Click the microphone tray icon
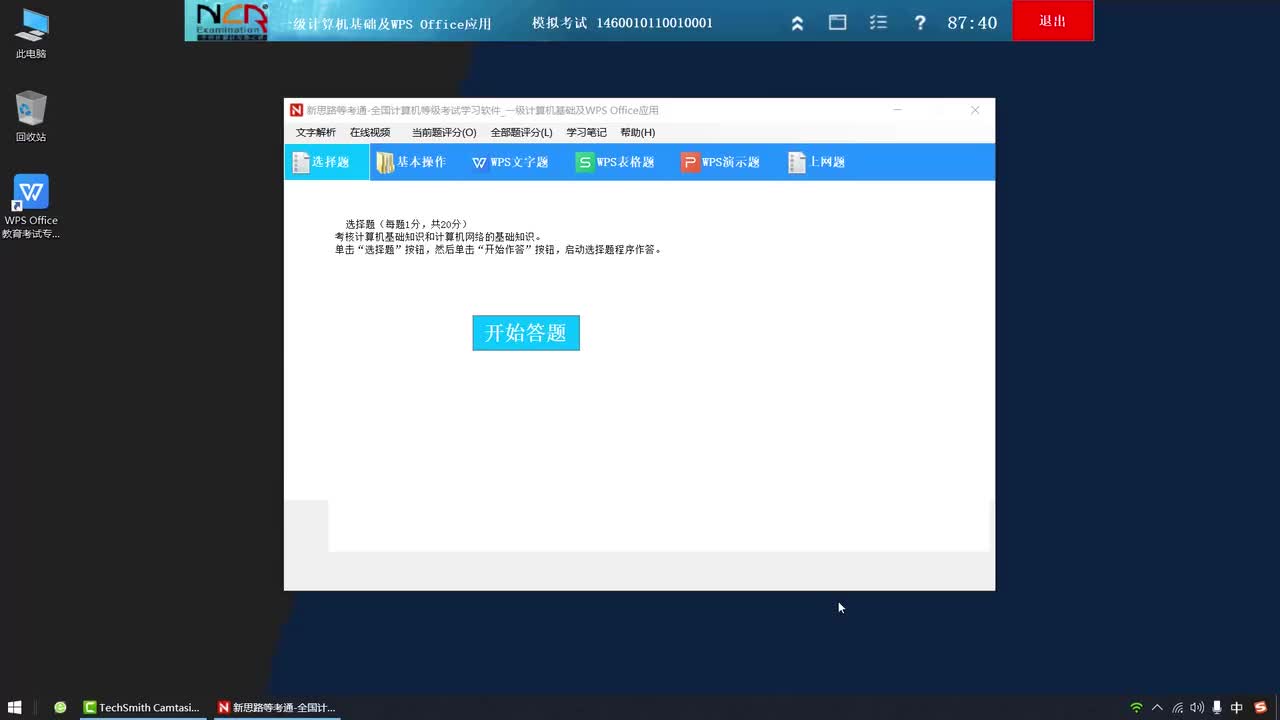Image resolution: width=1280 pixels, height=720 pixels. coord(1217,708)
